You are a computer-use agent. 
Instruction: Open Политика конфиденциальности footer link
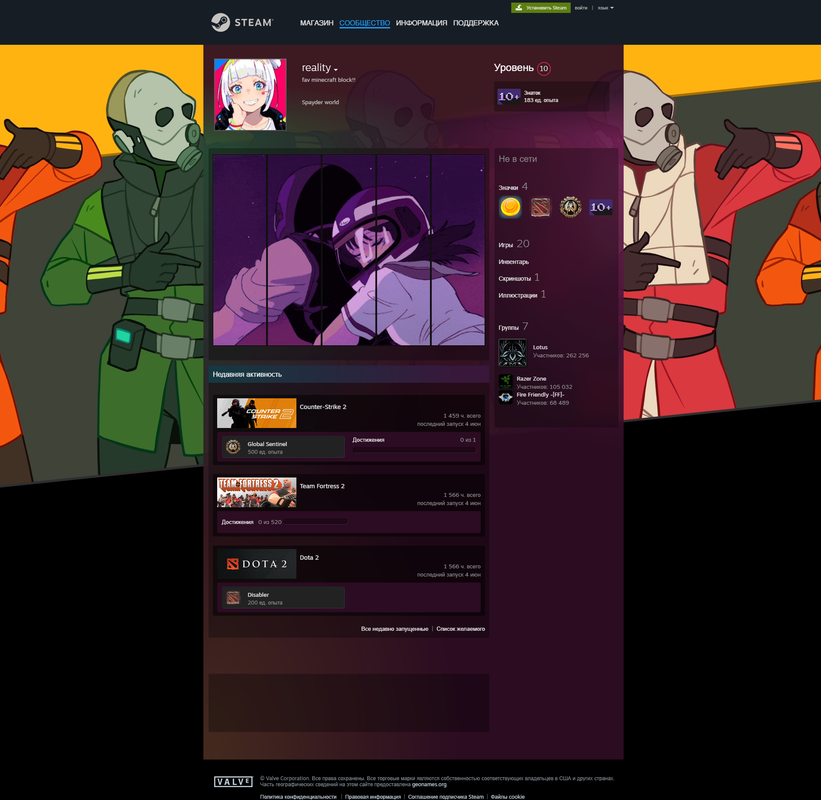point(298,797)
